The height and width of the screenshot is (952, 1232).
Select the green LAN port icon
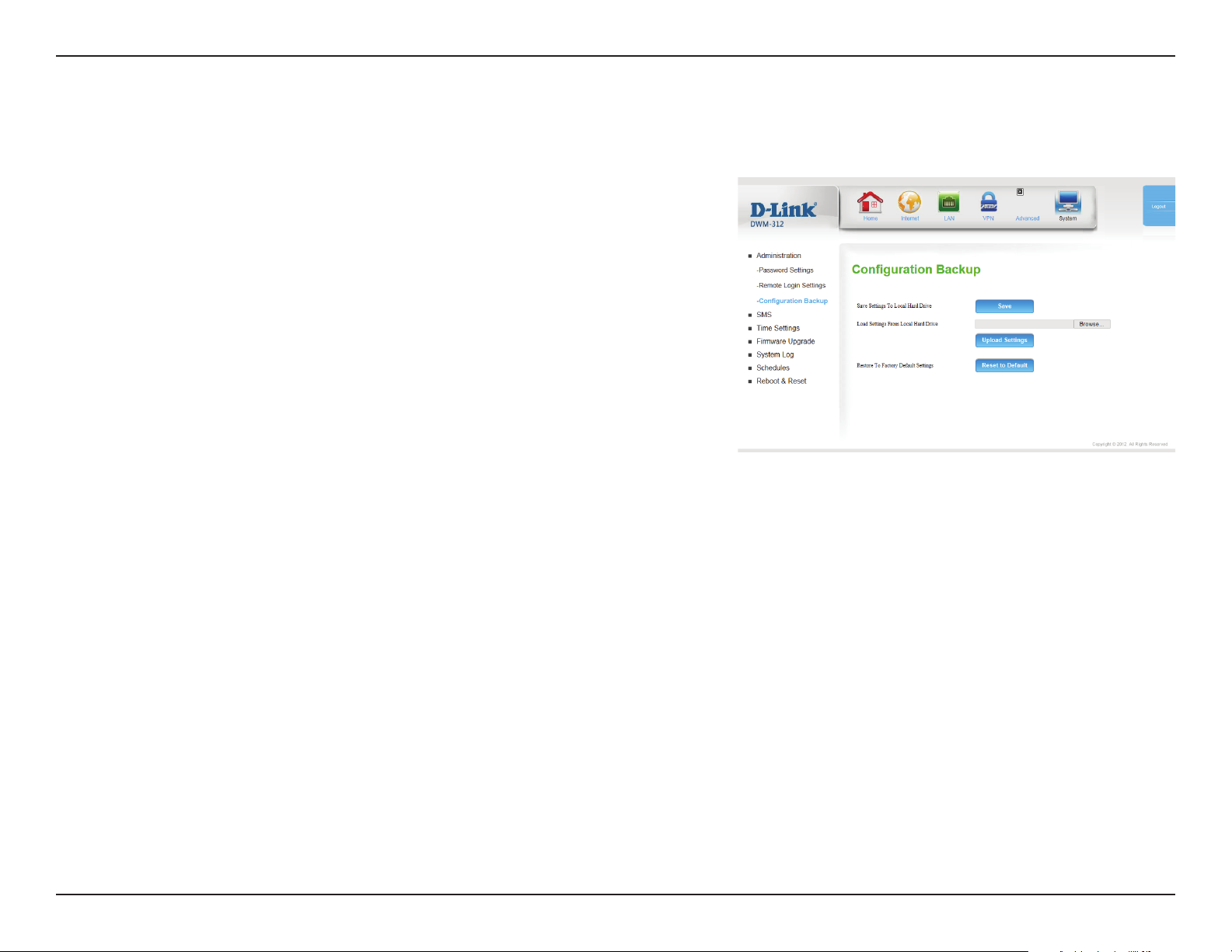point(948,203)
